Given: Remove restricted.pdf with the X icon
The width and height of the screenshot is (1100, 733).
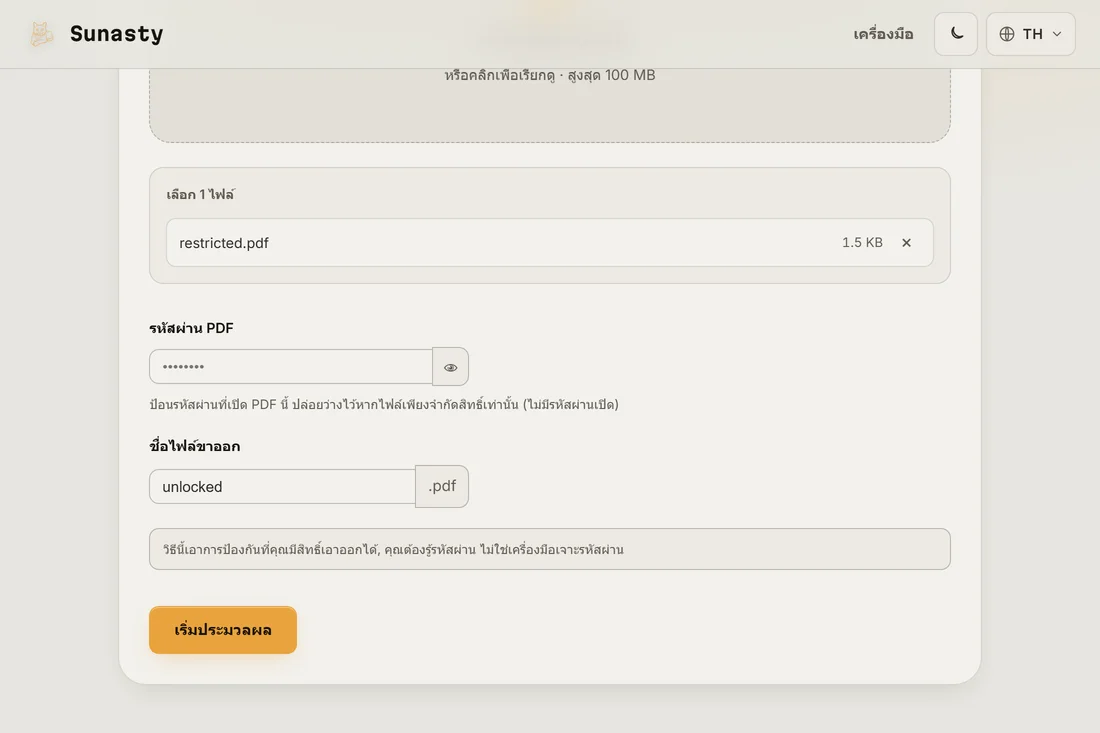Looking at the screenshot, I should [906, 243].
